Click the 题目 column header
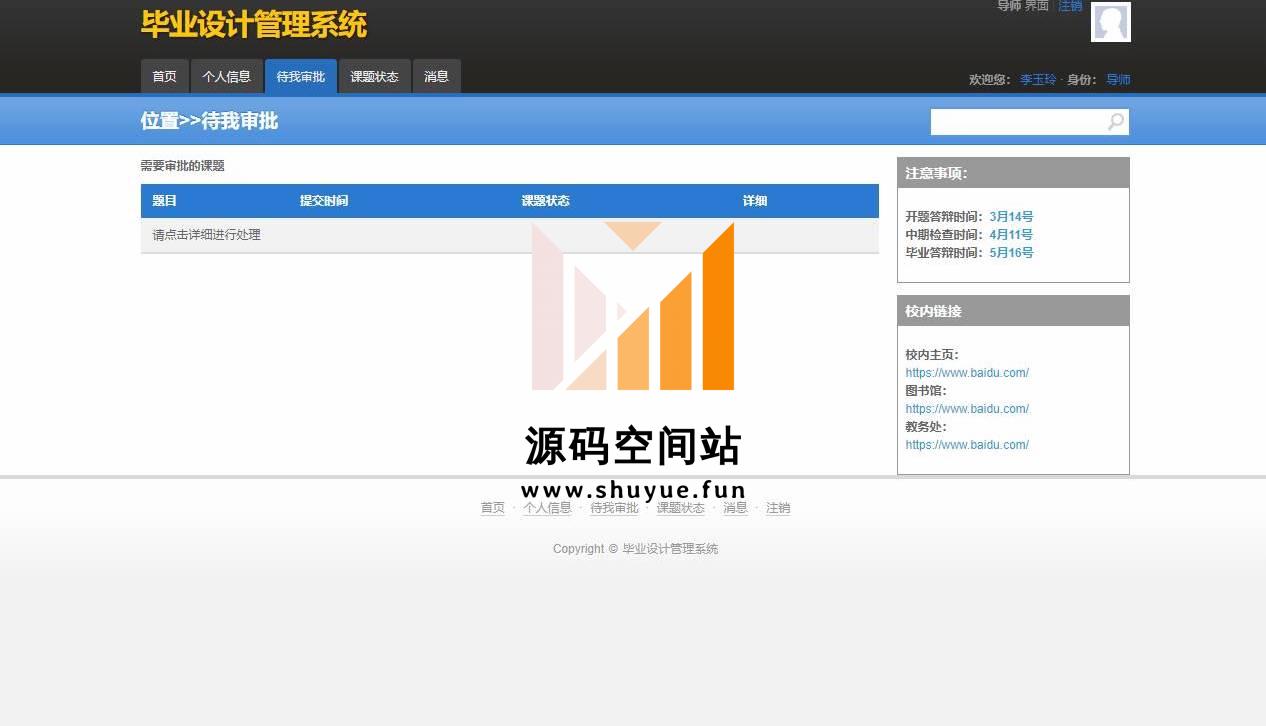The height and width of the screenshot is (726, 1266). [x=164, y=201]
